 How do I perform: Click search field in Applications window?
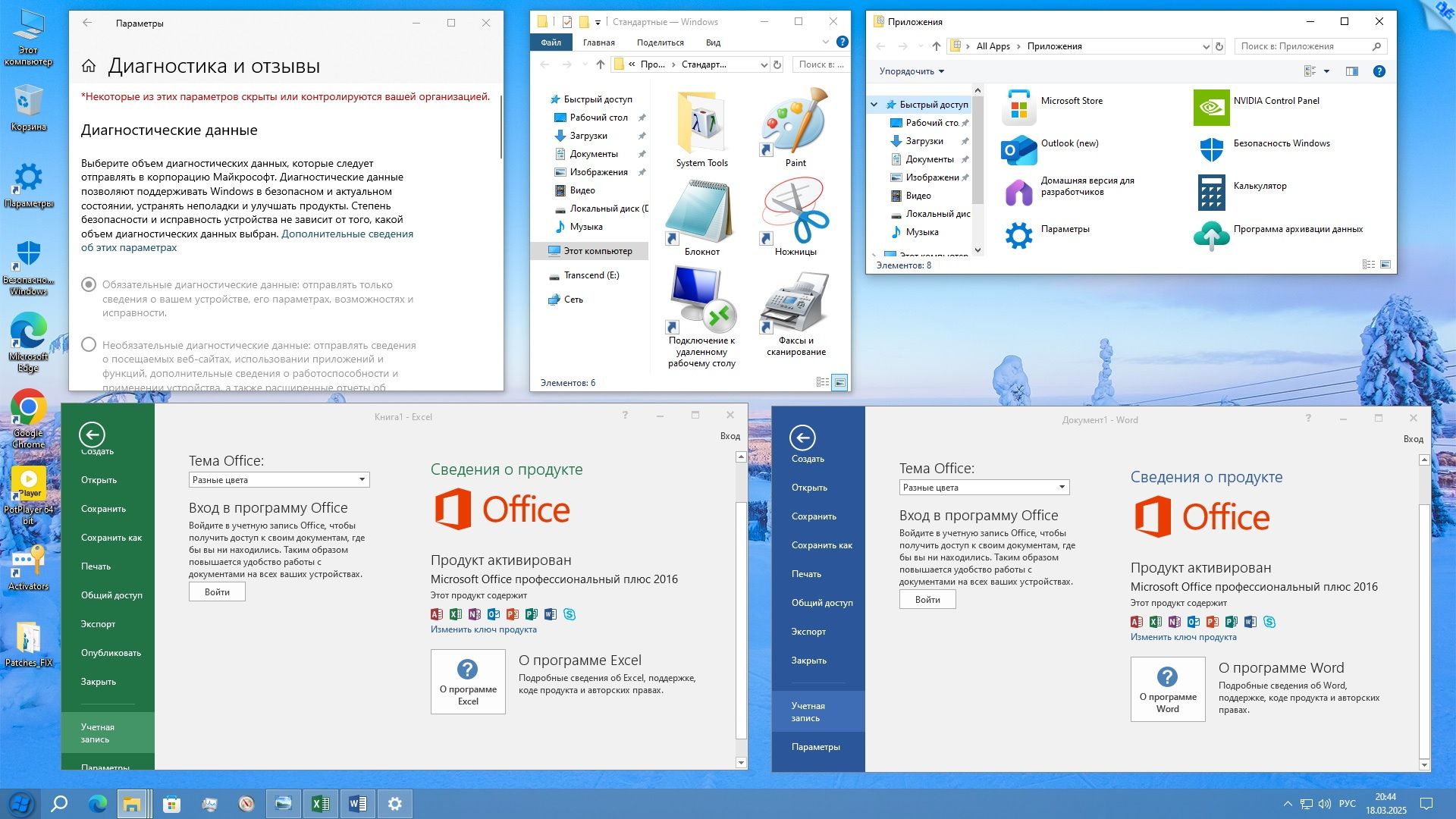(x=1303, y=46)
